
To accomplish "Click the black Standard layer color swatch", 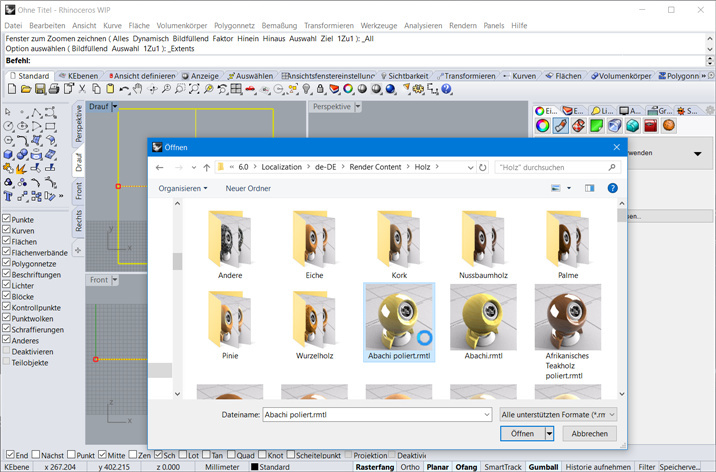I will (x=255, y=467).
